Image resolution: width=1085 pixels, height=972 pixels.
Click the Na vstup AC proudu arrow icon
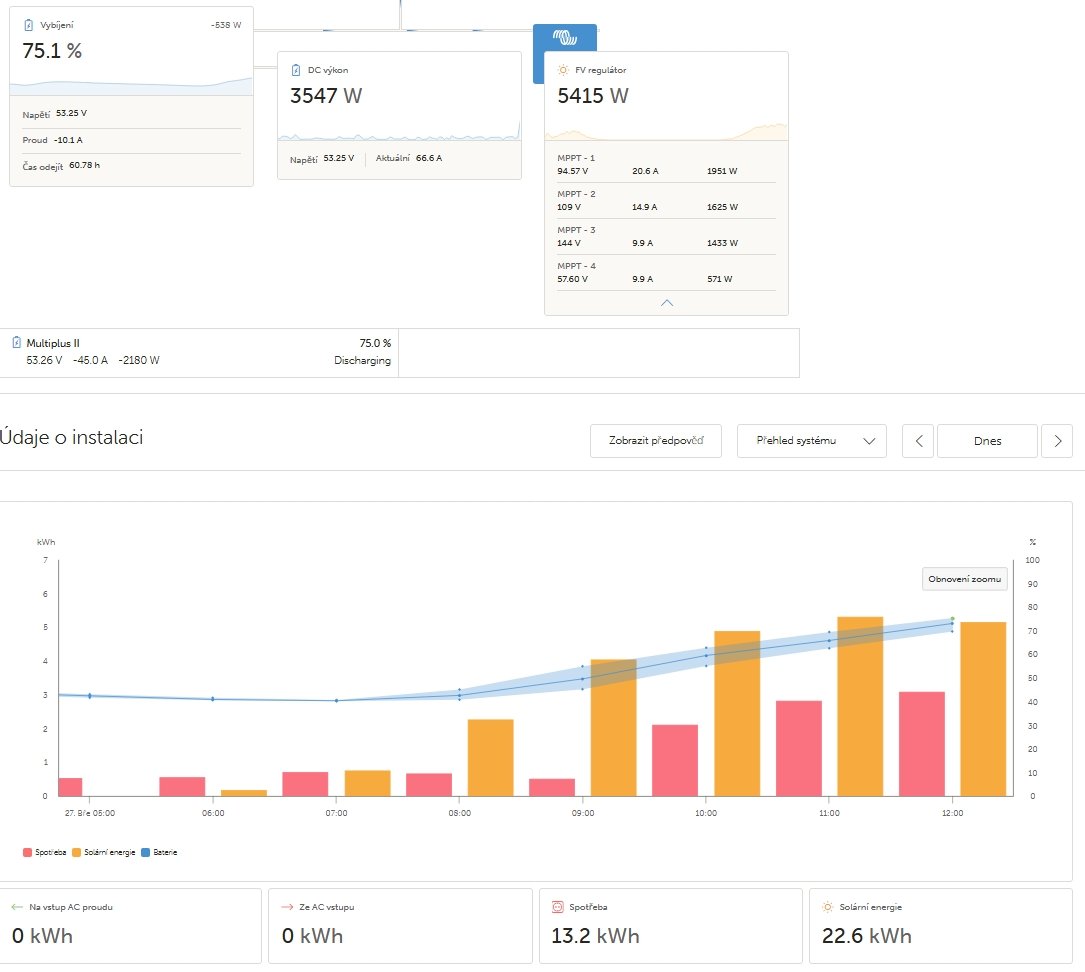coord(16,907)
